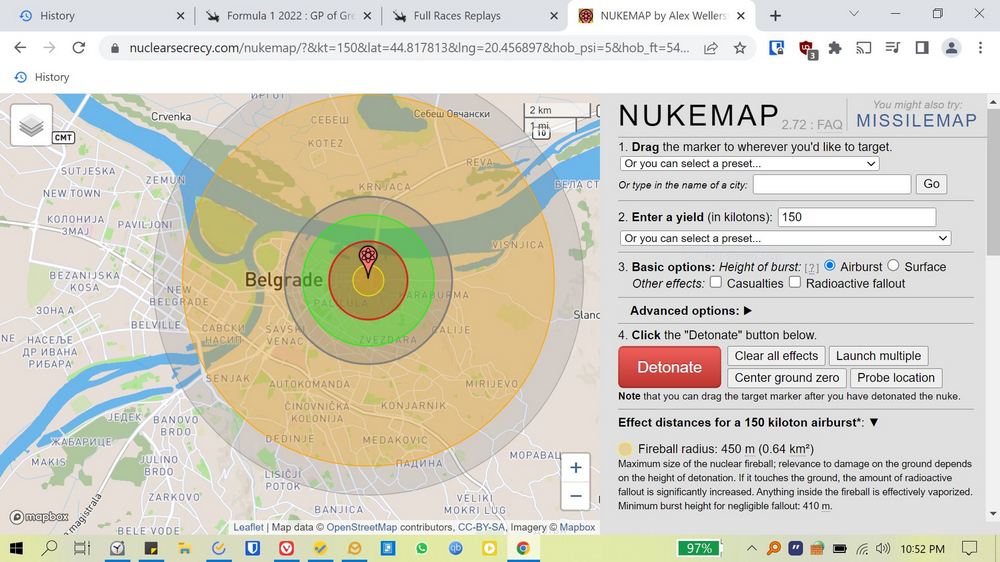Reload the NUKEMAP page
The height and width of the screenshot is (562, 1000).
coord(79,48)
